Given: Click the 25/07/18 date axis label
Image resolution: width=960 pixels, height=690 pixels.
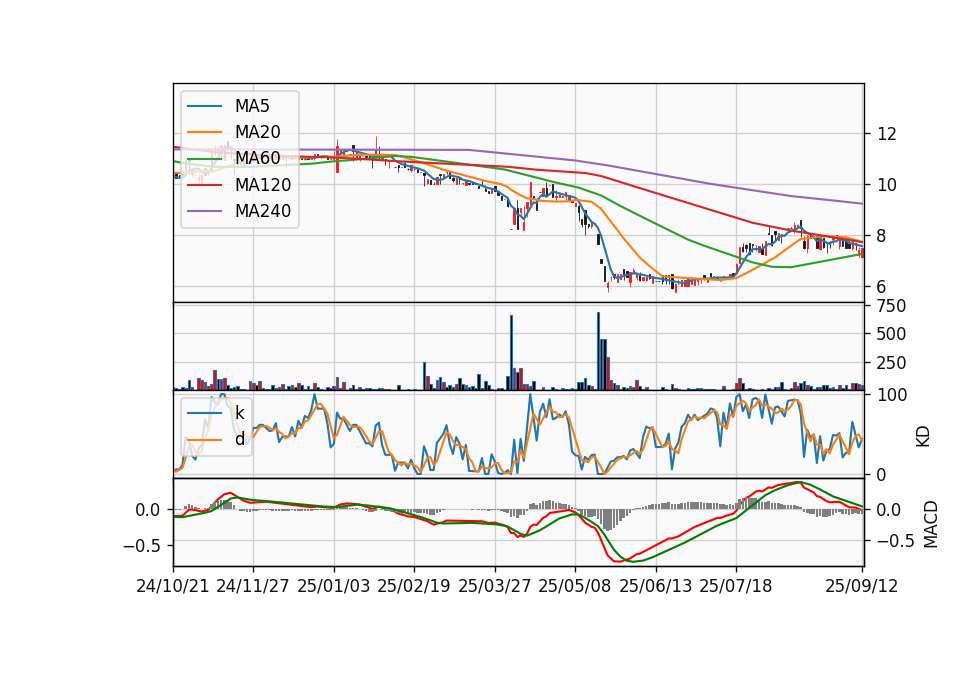Looking at the screenshot, I should click(736, 586).
